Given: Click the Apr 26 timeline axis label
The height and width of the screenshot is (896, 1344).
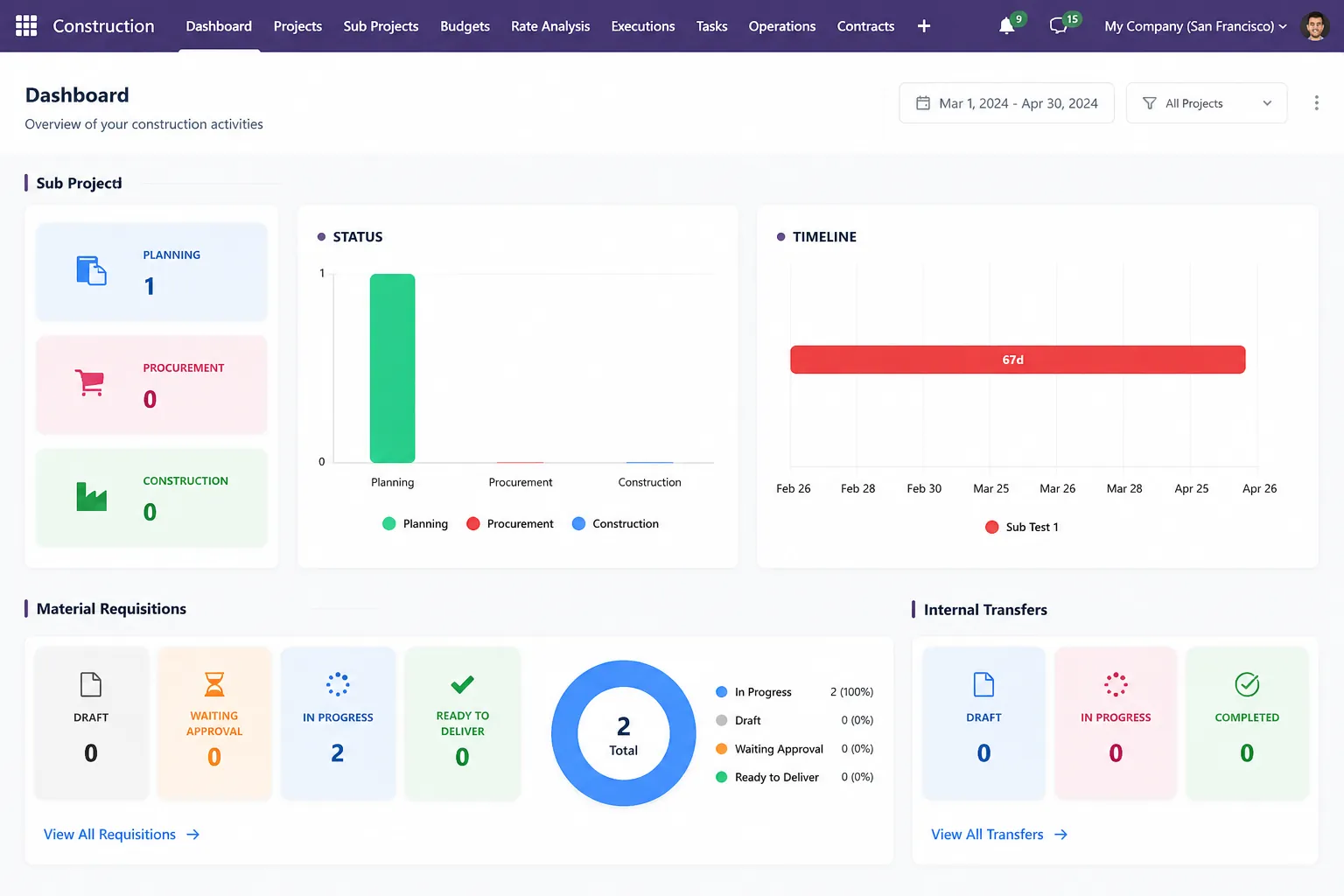Looking at the screenshot, I should (1259, 488).
